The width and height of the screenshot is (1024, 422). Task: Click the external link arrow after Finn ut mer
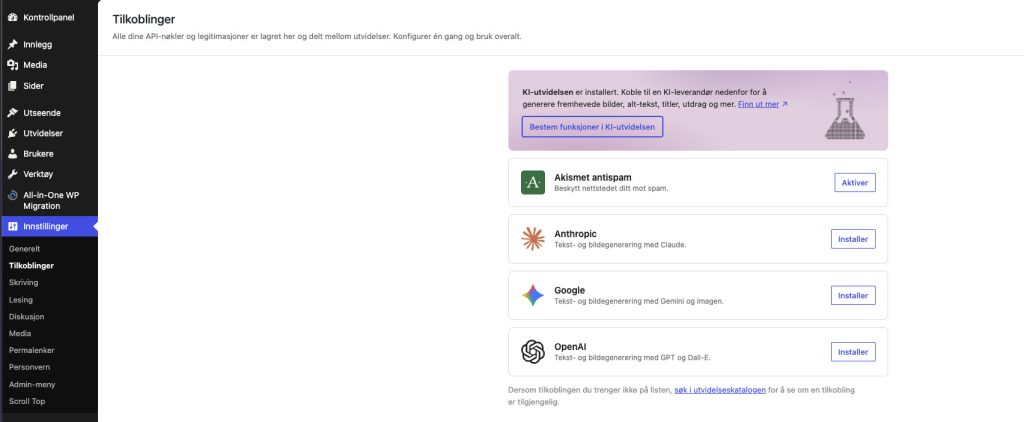click(785, 105)
